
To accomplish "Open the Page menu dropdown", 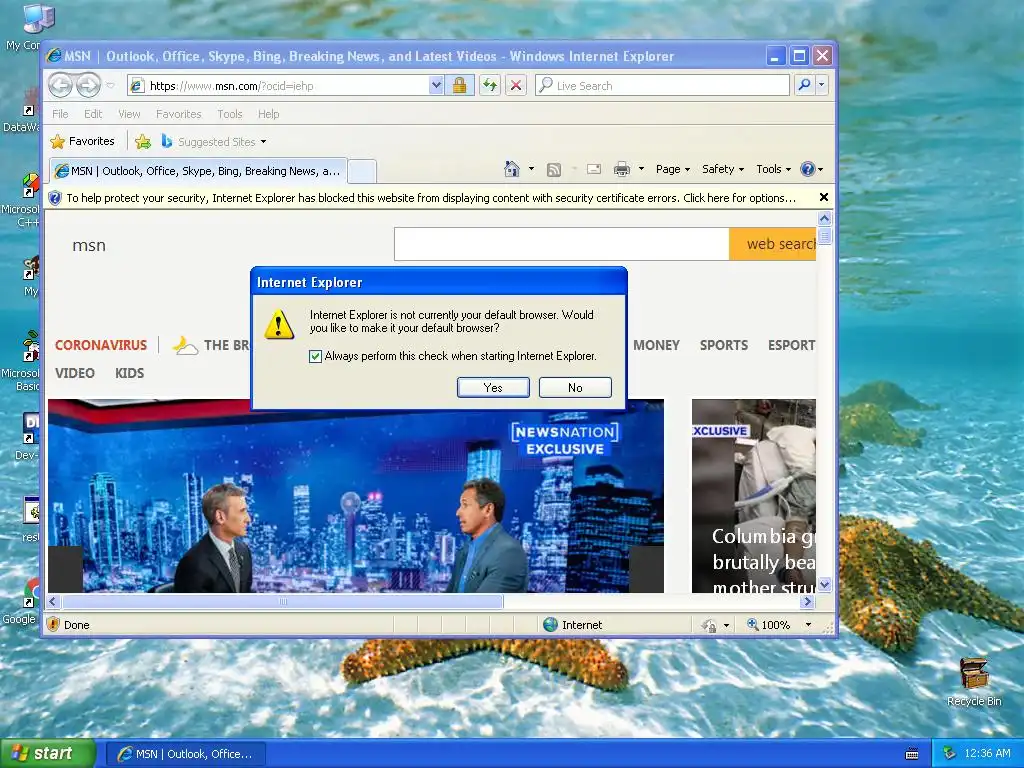I will coord(673,169).
